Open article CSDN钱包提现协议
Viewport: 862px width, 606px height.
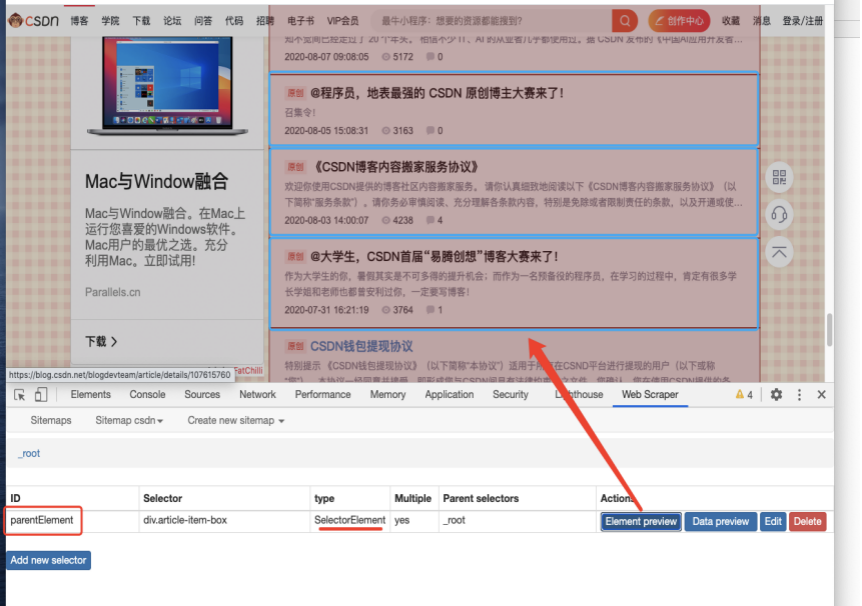[361, 346]
